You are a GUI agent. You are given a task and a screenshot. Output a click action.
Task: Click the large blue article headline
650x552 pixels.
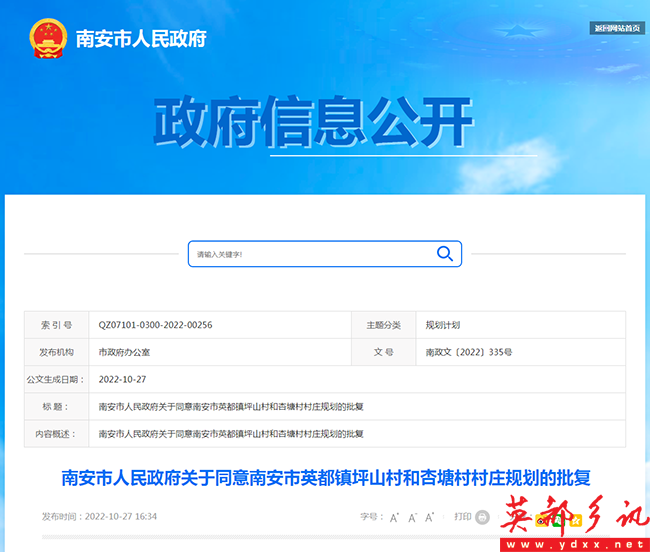(x=326, y=478)
